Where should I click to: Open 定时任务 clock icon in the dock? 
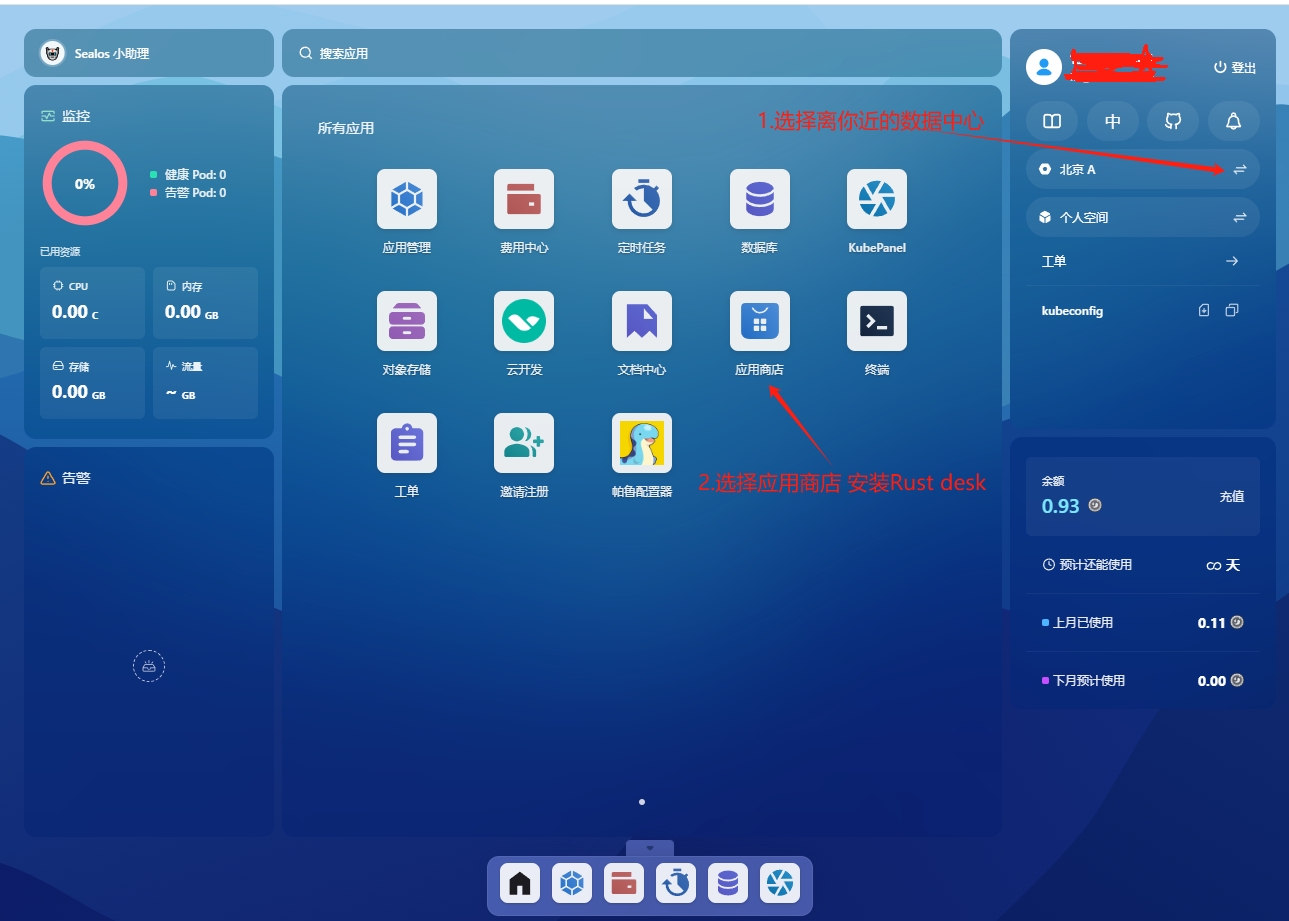tap(676, 883)
